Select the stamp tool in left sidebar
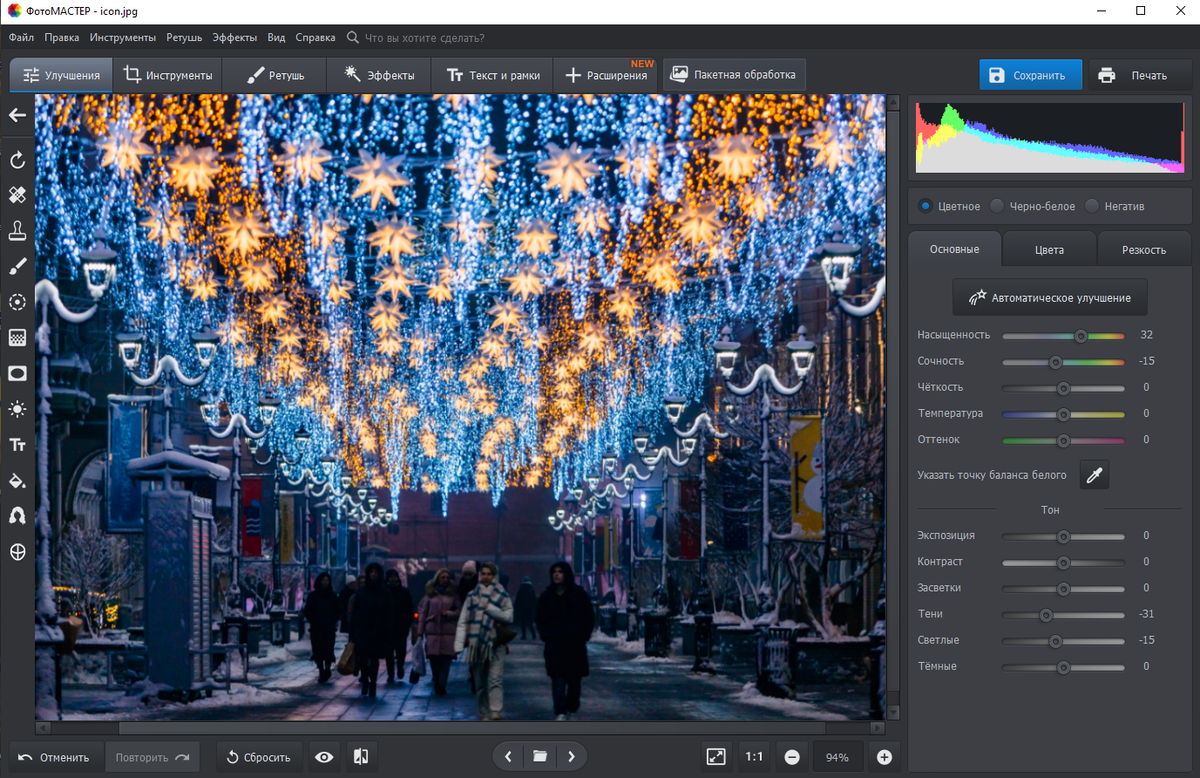1200x778 pixels. pyautogui.click(x=17, y=231)
